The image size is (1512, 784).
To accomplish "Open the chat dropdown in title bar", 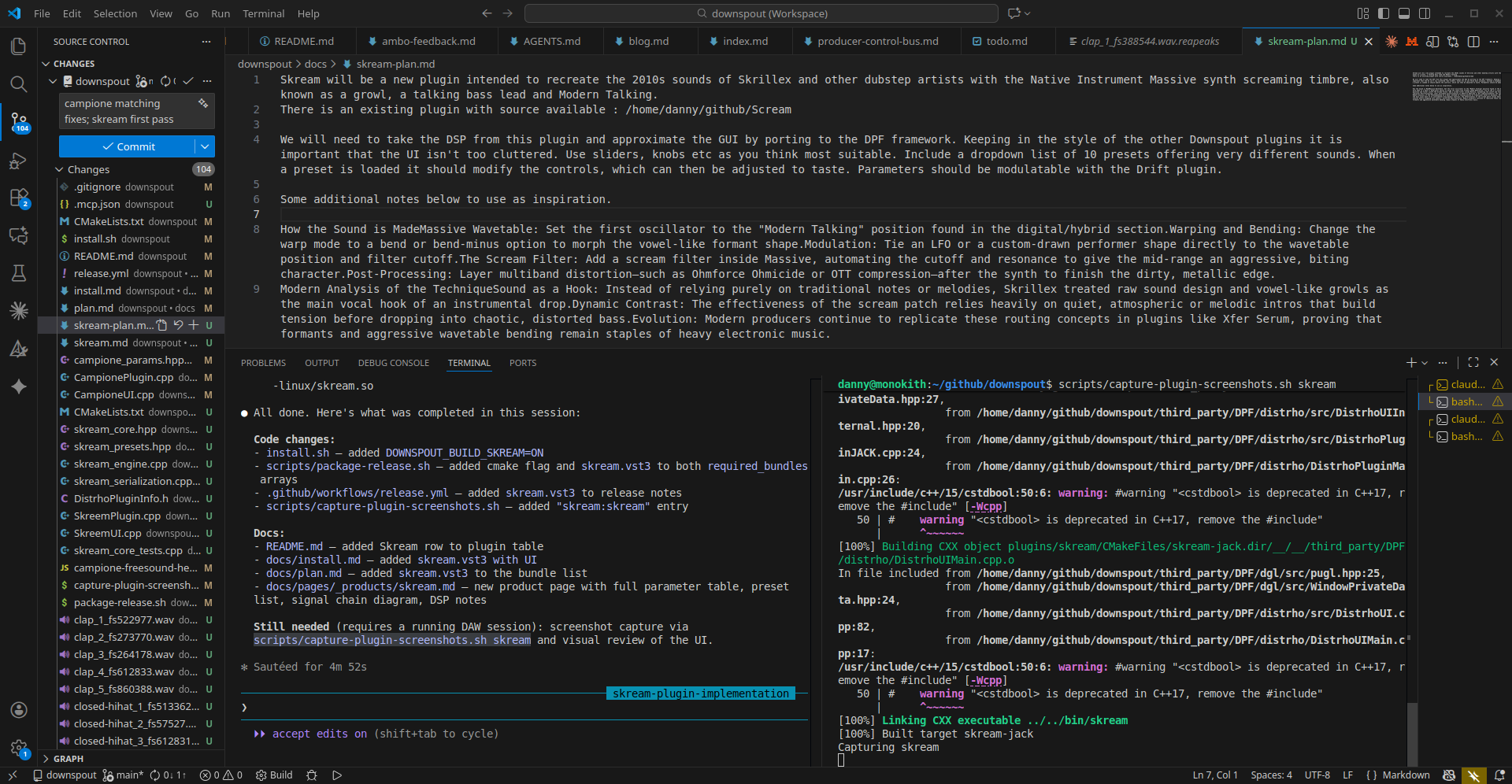I will [x=1027, y=13].
